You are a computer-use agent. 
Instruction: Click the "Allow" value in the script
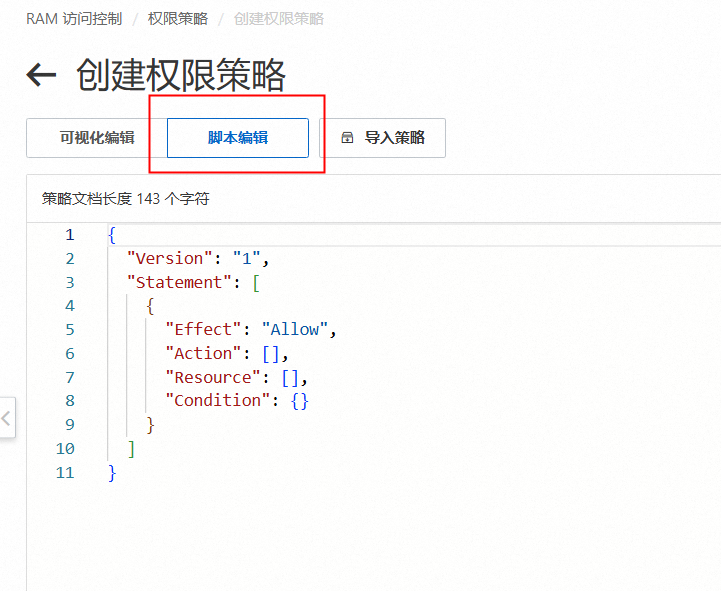pyautogui.click(x=295, y=330)
